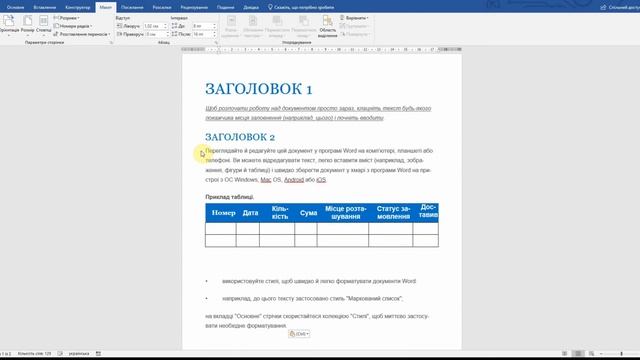Open the Вирівняти align dropdown

point(354,18)
